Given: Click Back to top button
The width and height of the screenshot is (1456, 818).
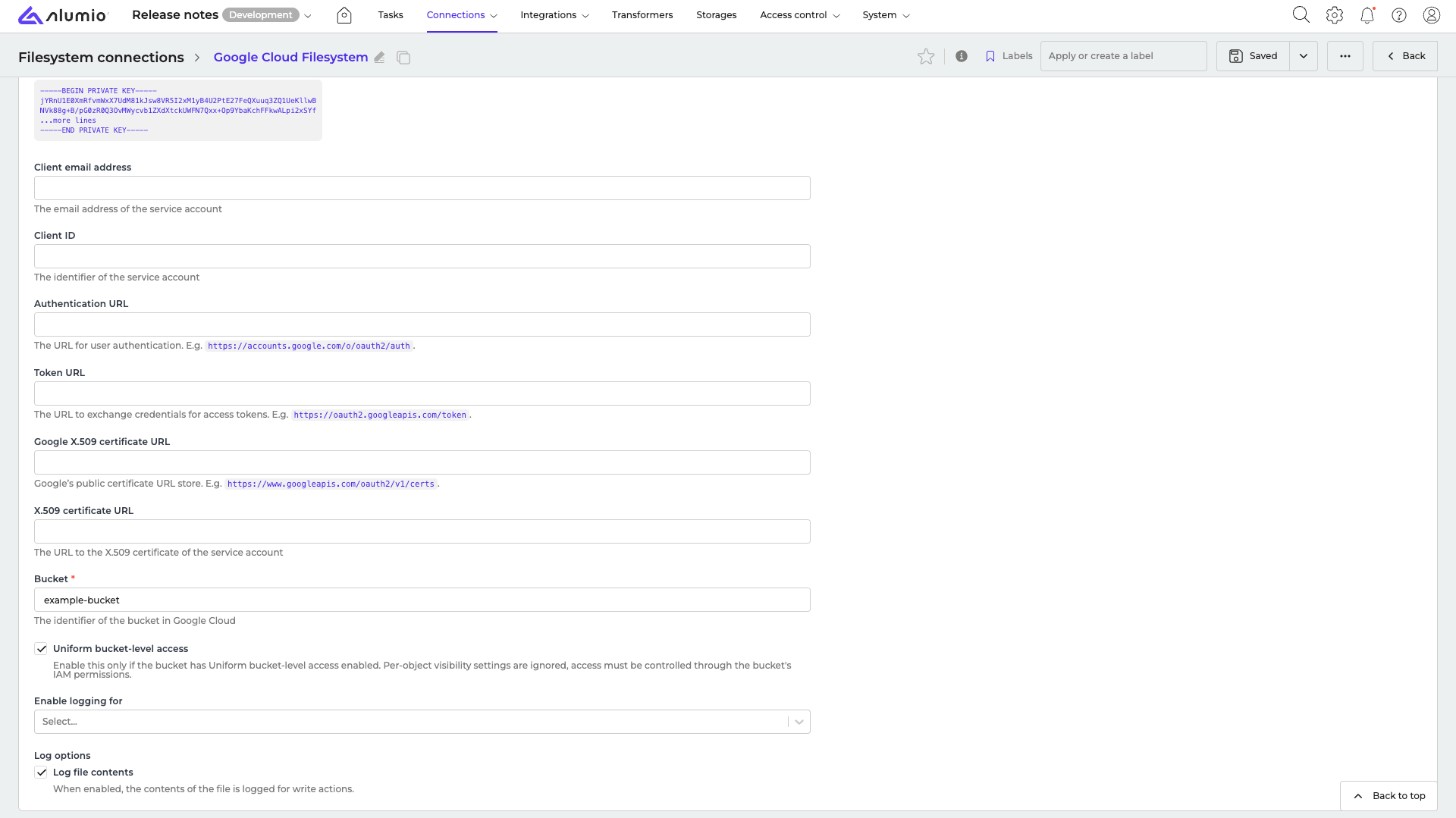Looking at the screenshot, I should click(x=1389, y=796).
